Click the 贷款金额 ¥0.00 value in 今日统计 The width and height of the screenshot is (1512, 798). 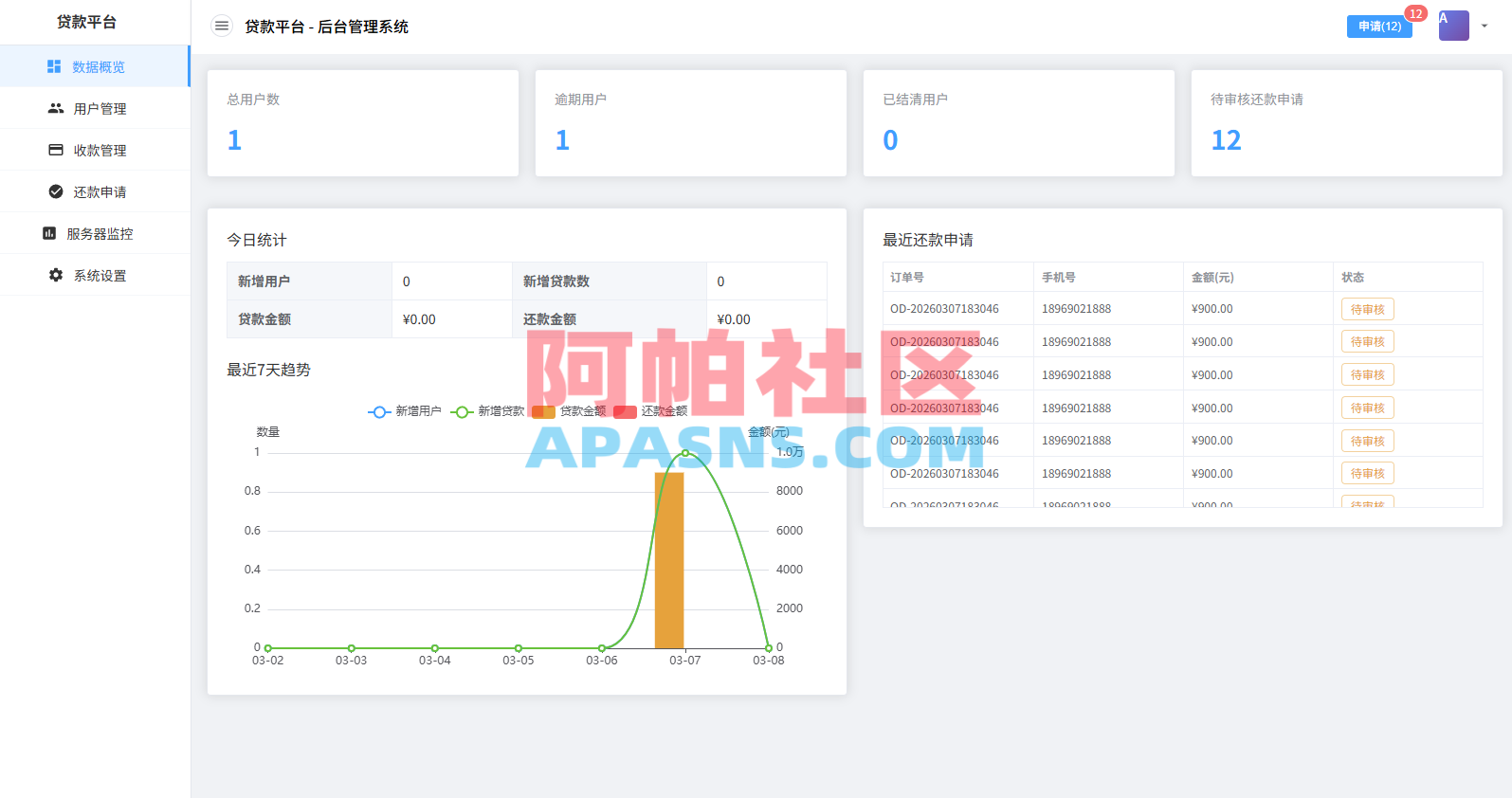[x=419, y=319]
